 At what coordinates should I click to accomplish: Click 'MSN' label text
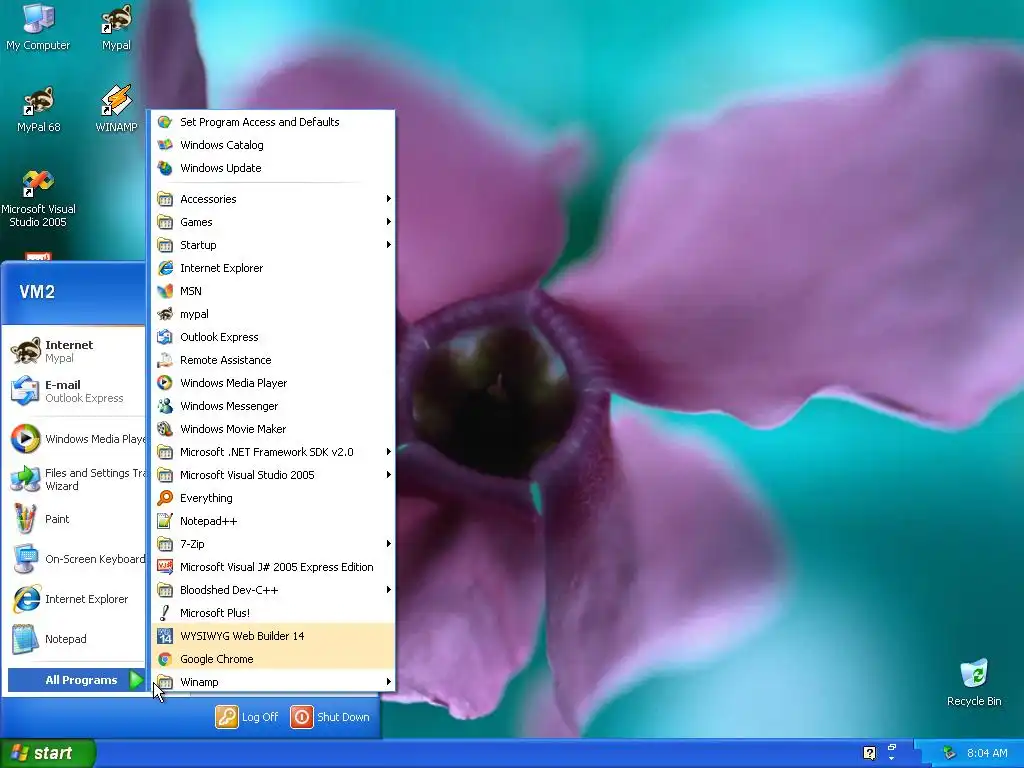coord(191,291)
